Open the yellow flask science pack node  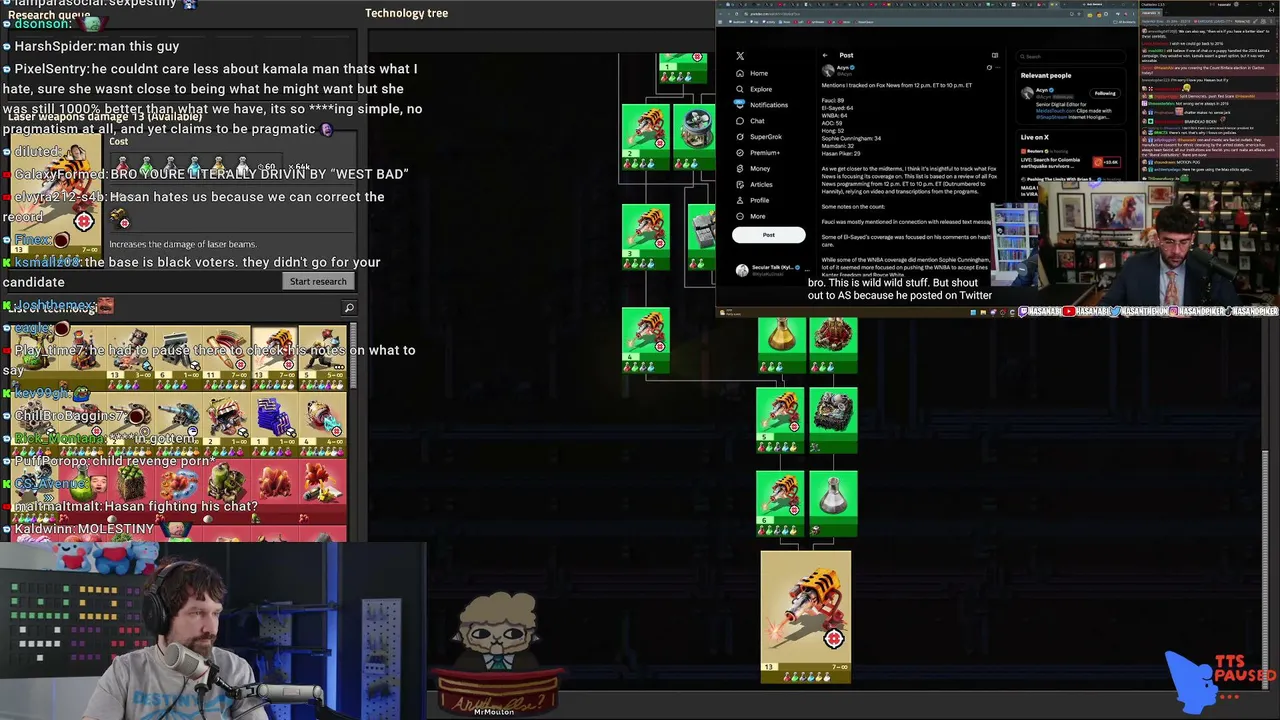(781, 345)
